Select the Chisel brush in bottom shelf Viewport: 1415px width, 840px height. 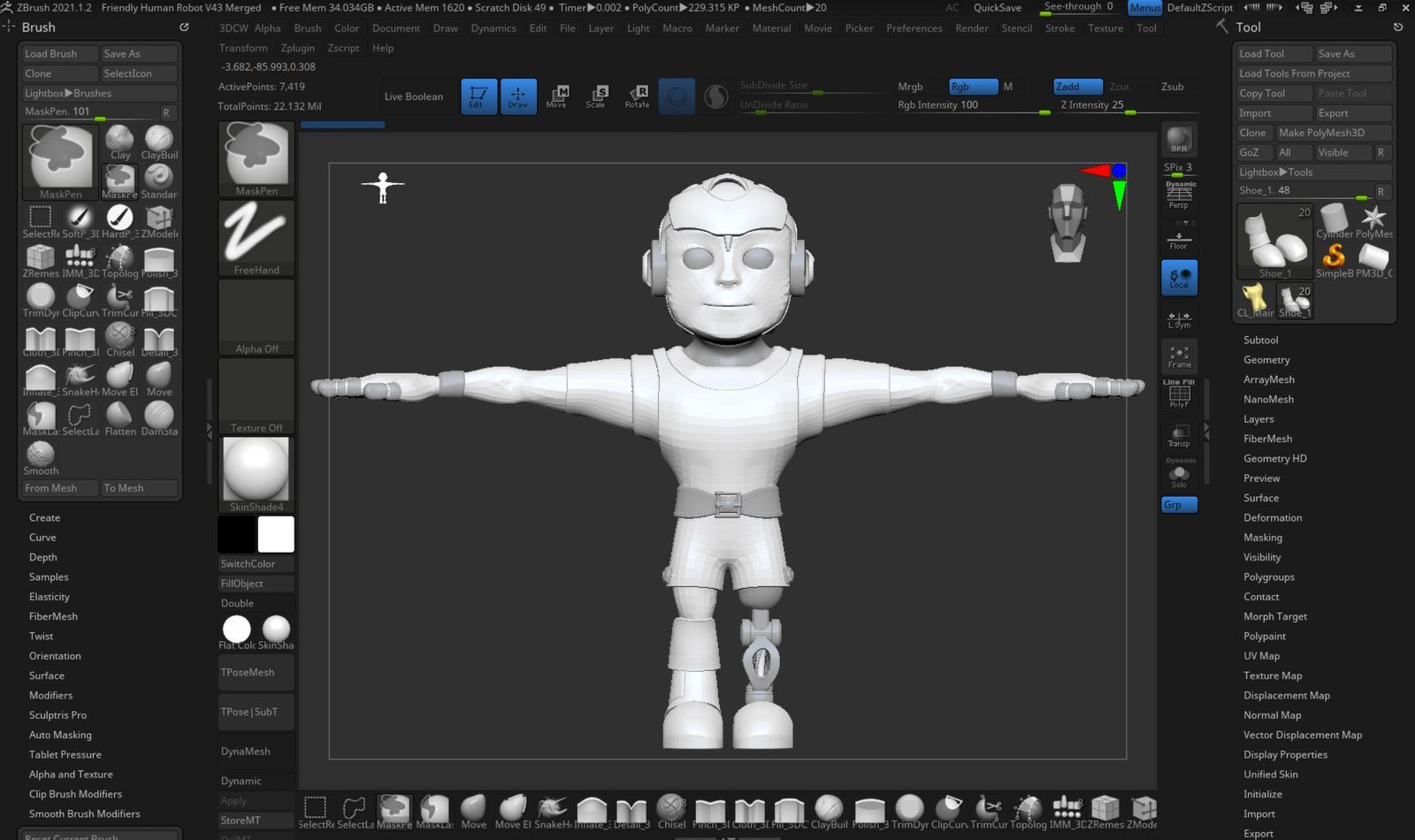click(x=671, y=811)
